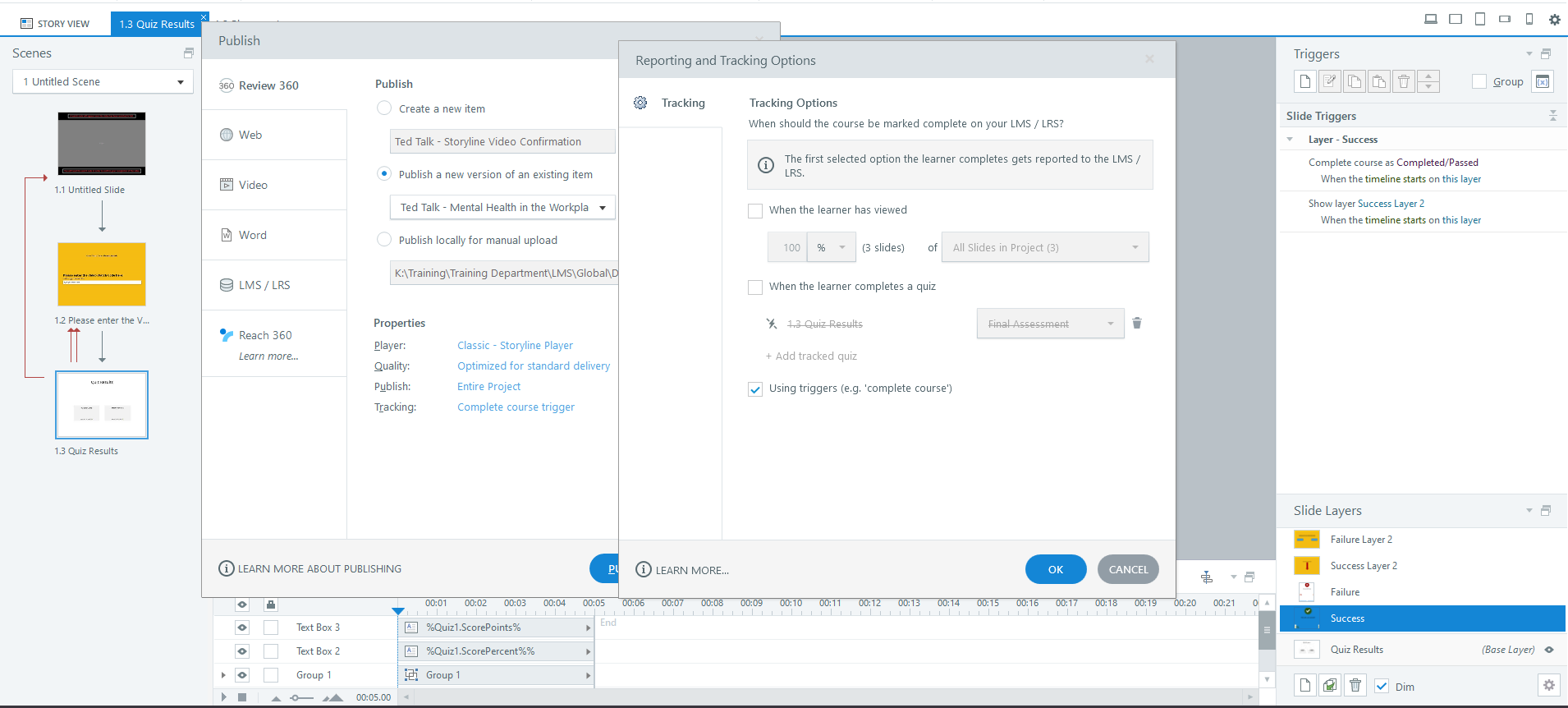The width and height of the screenshot is (1568, 708).
Task: Open the variables manager icon in Triggers
Action: (1543, 81)
